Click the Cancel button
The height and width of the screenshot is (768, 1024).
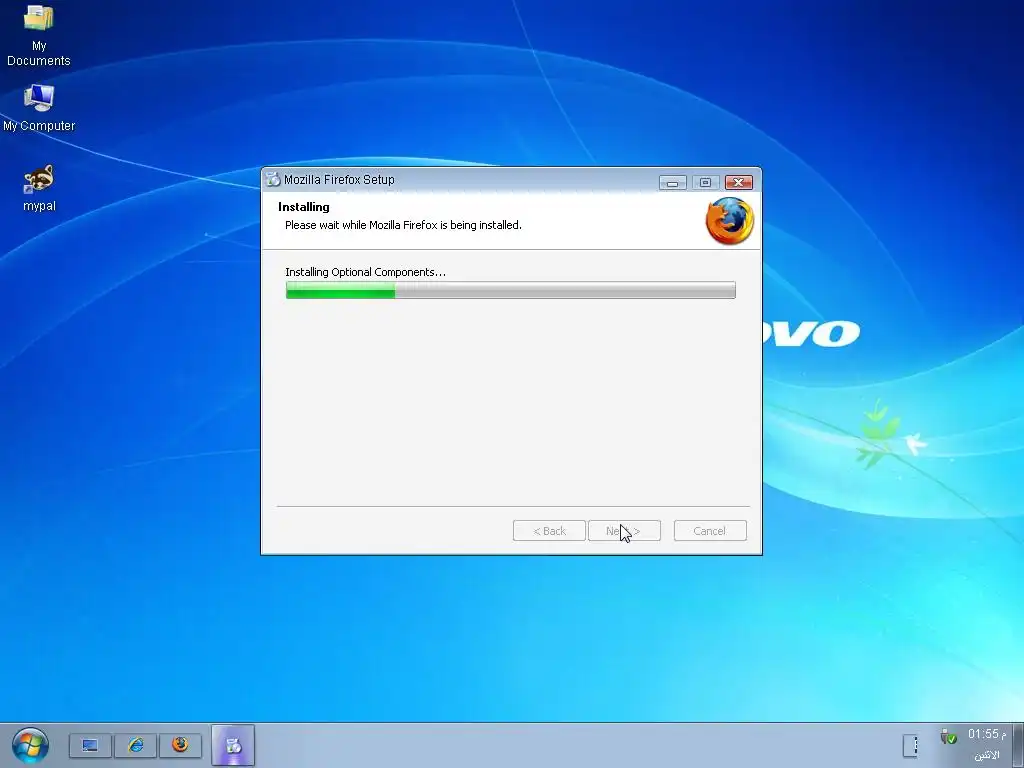tap(710, 531)
